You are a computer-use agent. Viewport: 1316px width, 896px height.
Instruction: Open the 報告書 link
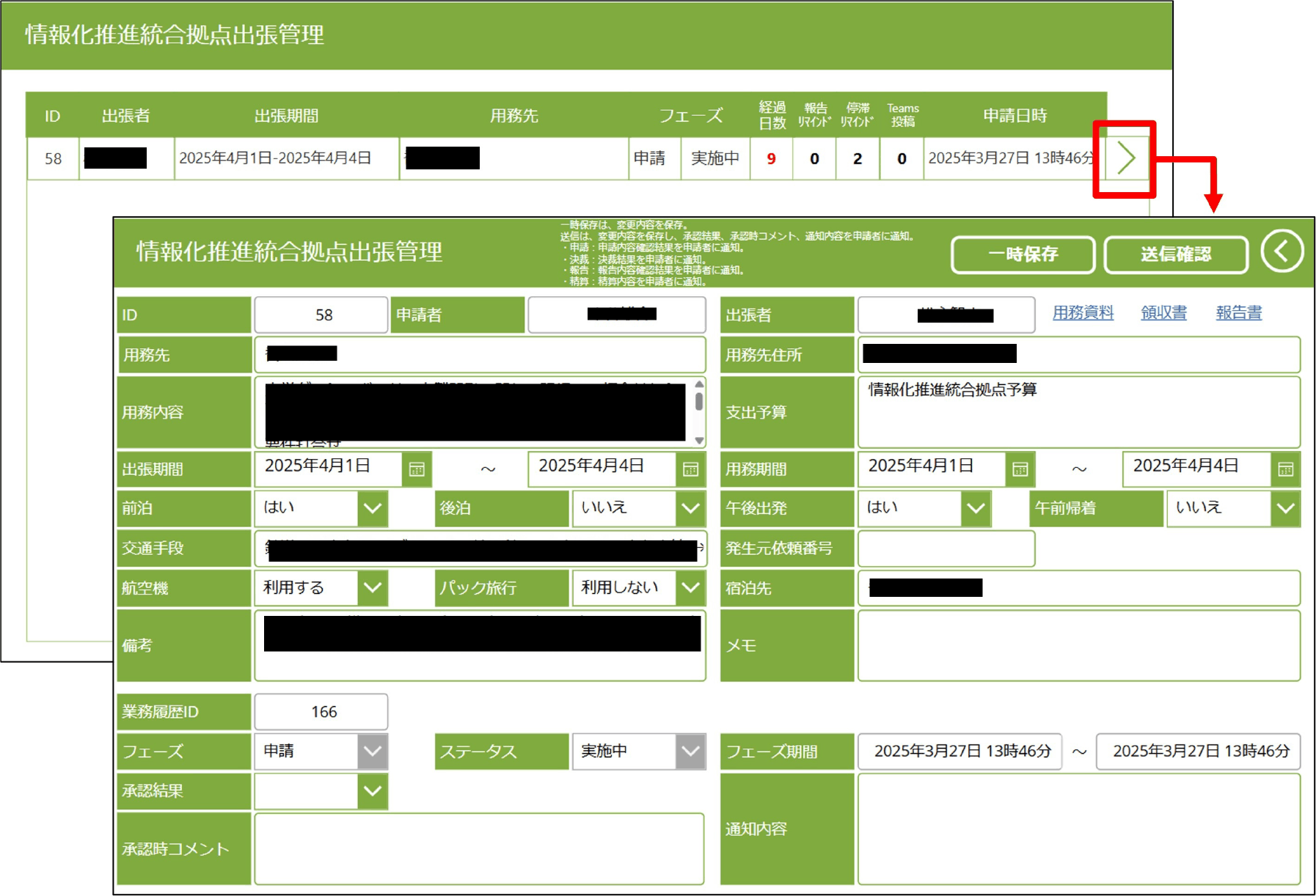1239,313
